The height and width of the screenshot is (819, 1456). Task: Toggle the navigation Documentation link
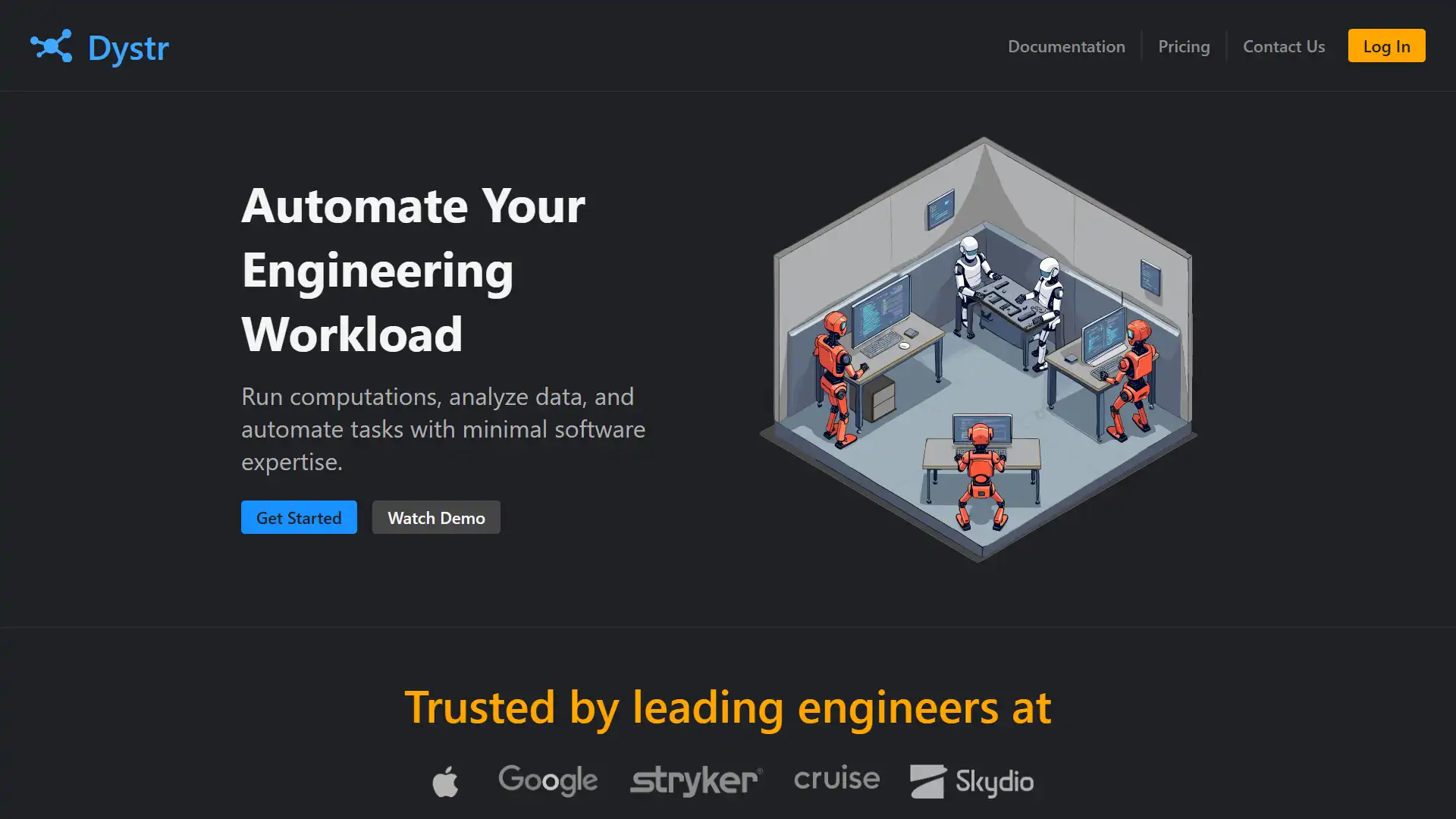point(1066,46)
